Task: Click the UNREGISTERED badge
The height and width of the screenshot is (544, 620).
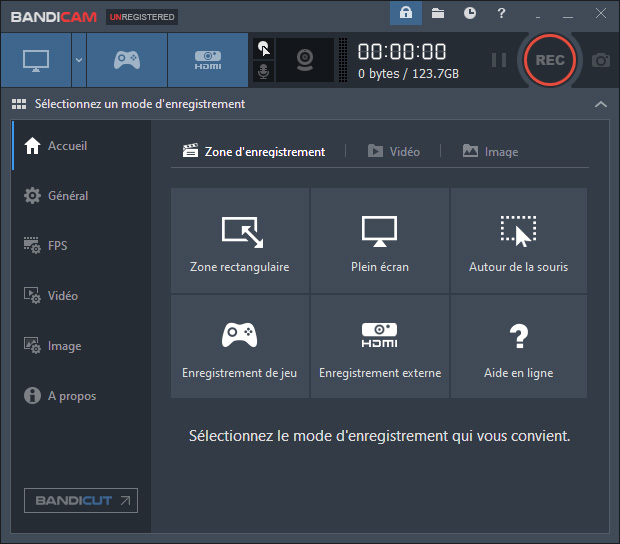Action: 142,17
